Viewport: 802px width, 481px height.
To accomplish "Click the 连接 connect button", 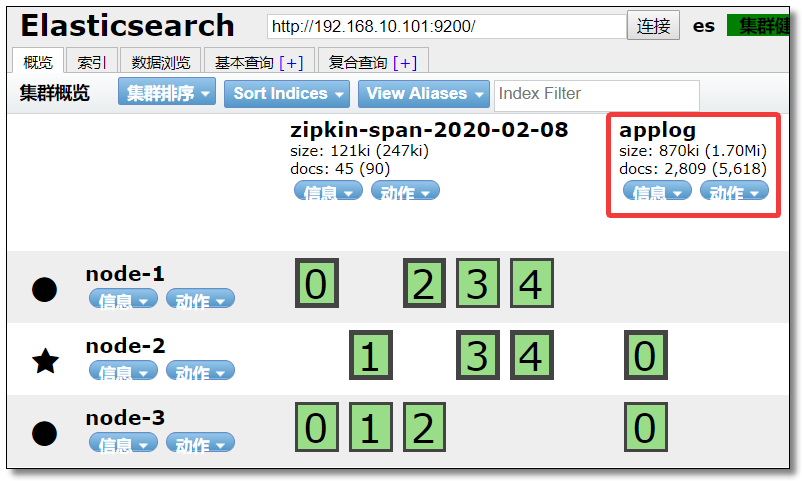I will tap(653, 25).
